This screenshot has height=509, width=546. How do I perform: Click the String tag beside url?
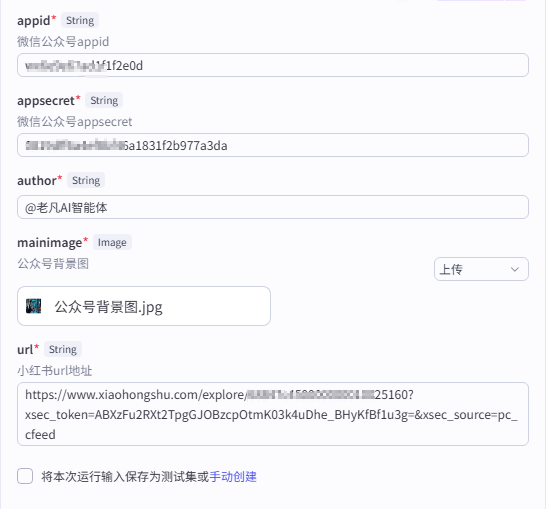63,349
